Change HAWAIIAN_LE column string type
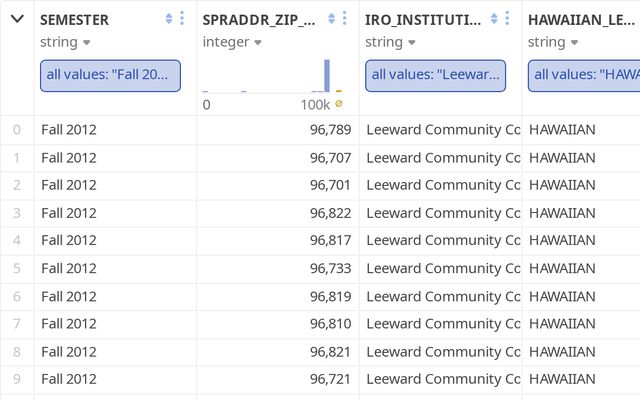The height and width of the screenshot is (400, 640). tap(553, 42)
